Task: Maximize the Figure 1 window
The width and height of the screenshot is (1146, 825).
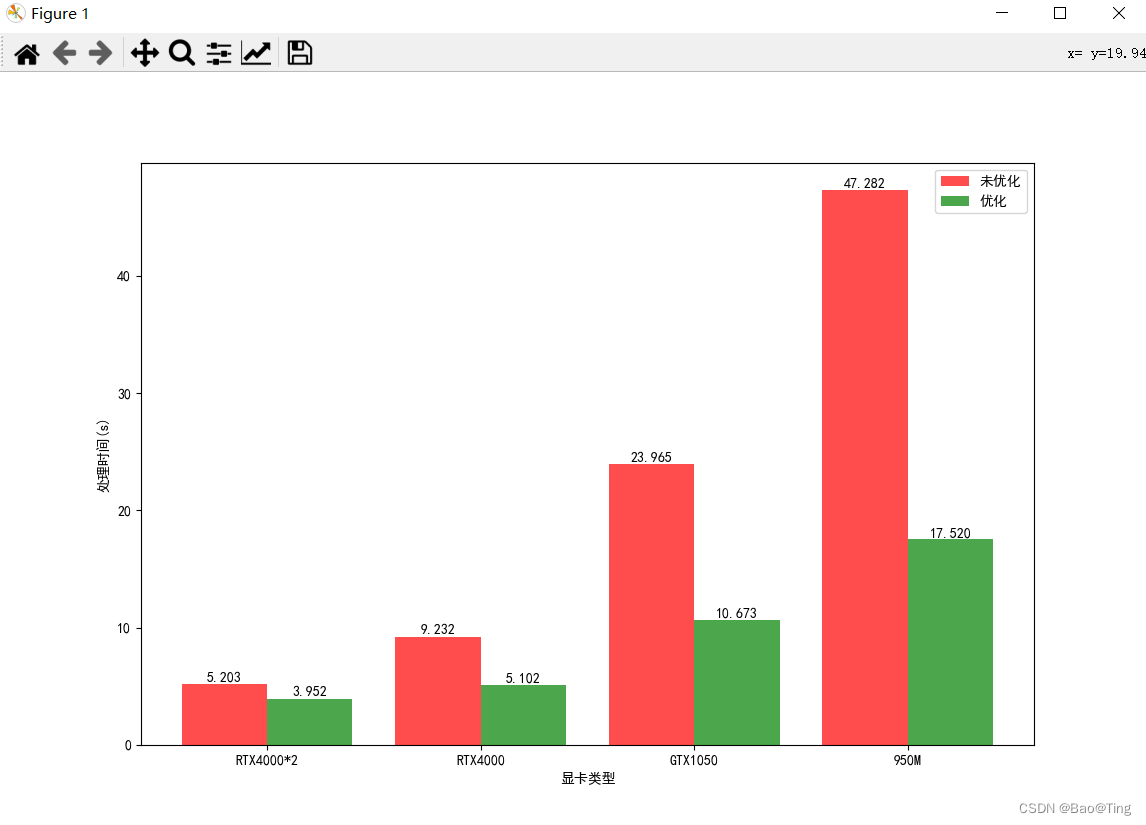Action: pos(1060,13)
